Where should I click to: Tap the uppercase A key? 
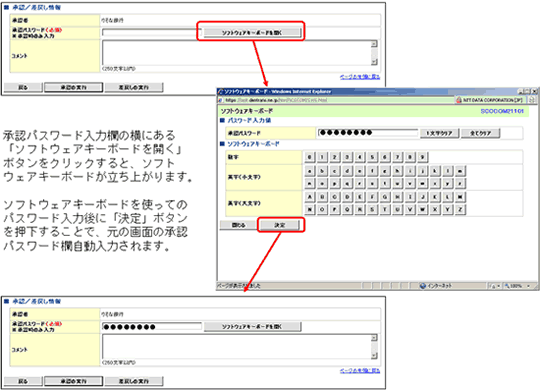pos(310,197)
